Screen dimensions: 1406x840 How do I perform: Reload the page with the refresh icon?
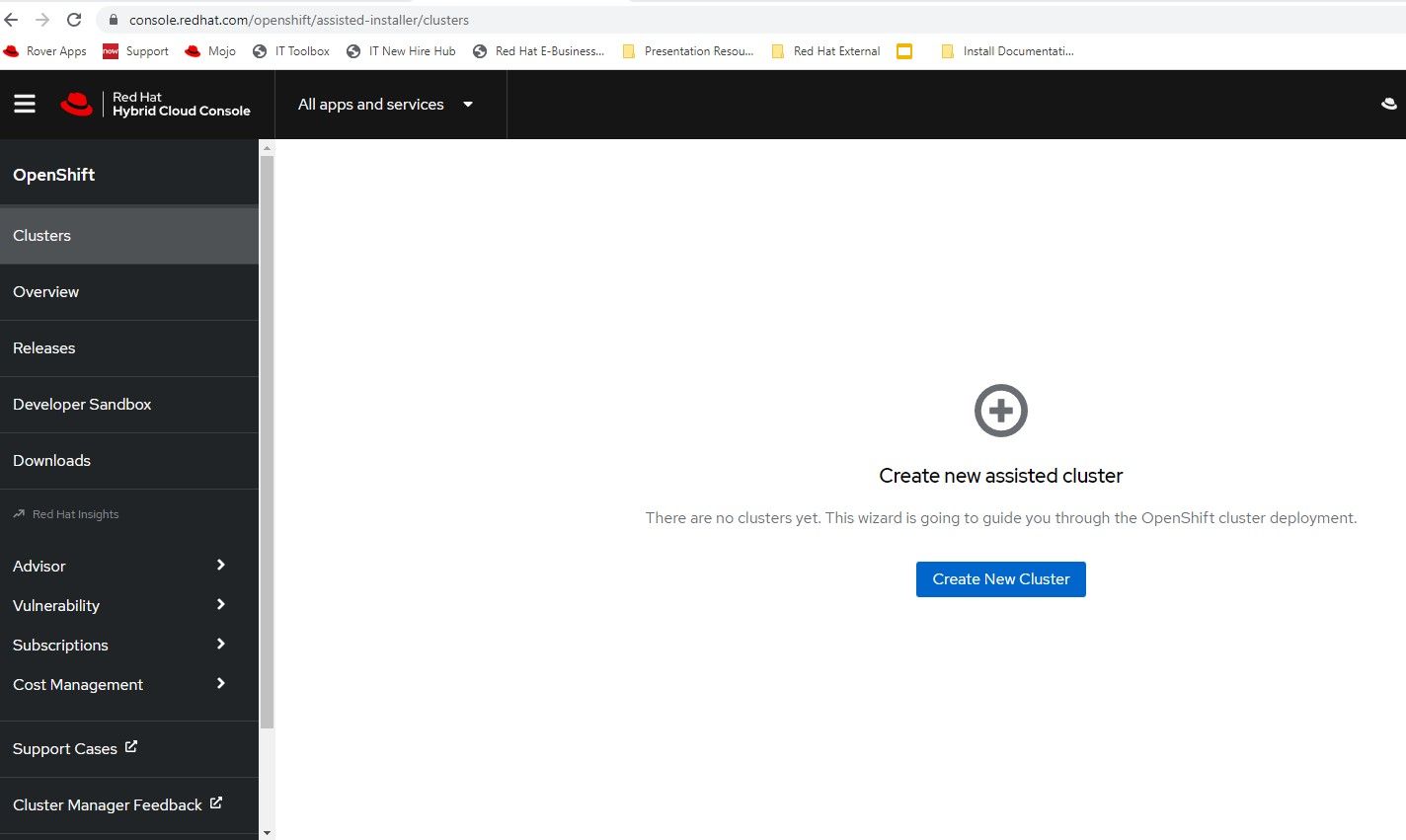point(74,20)
